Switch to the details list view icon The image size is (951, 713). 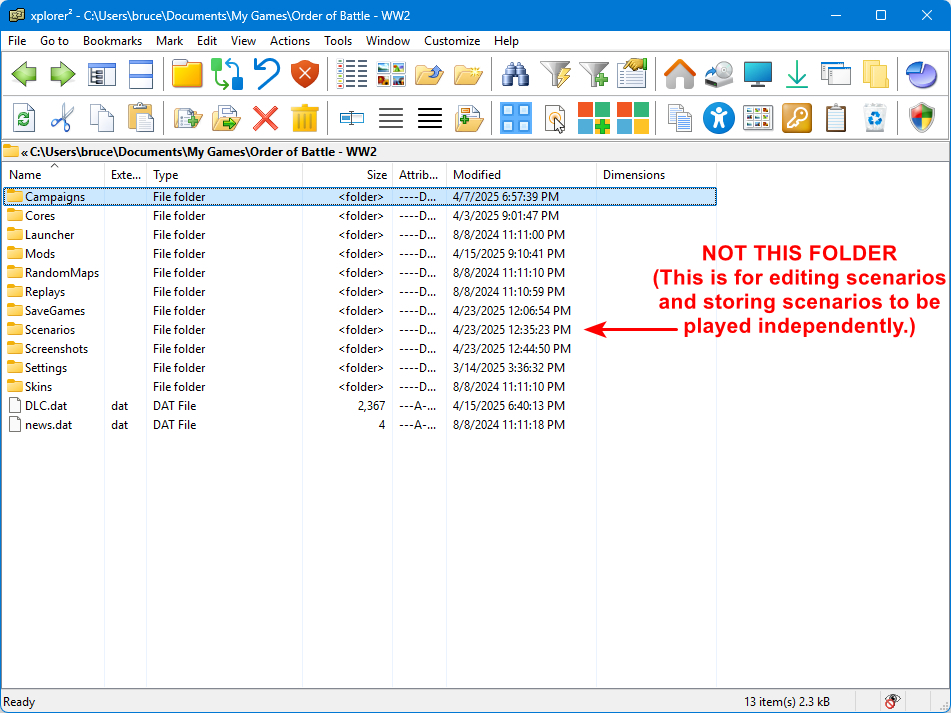(x=352, y=75)
